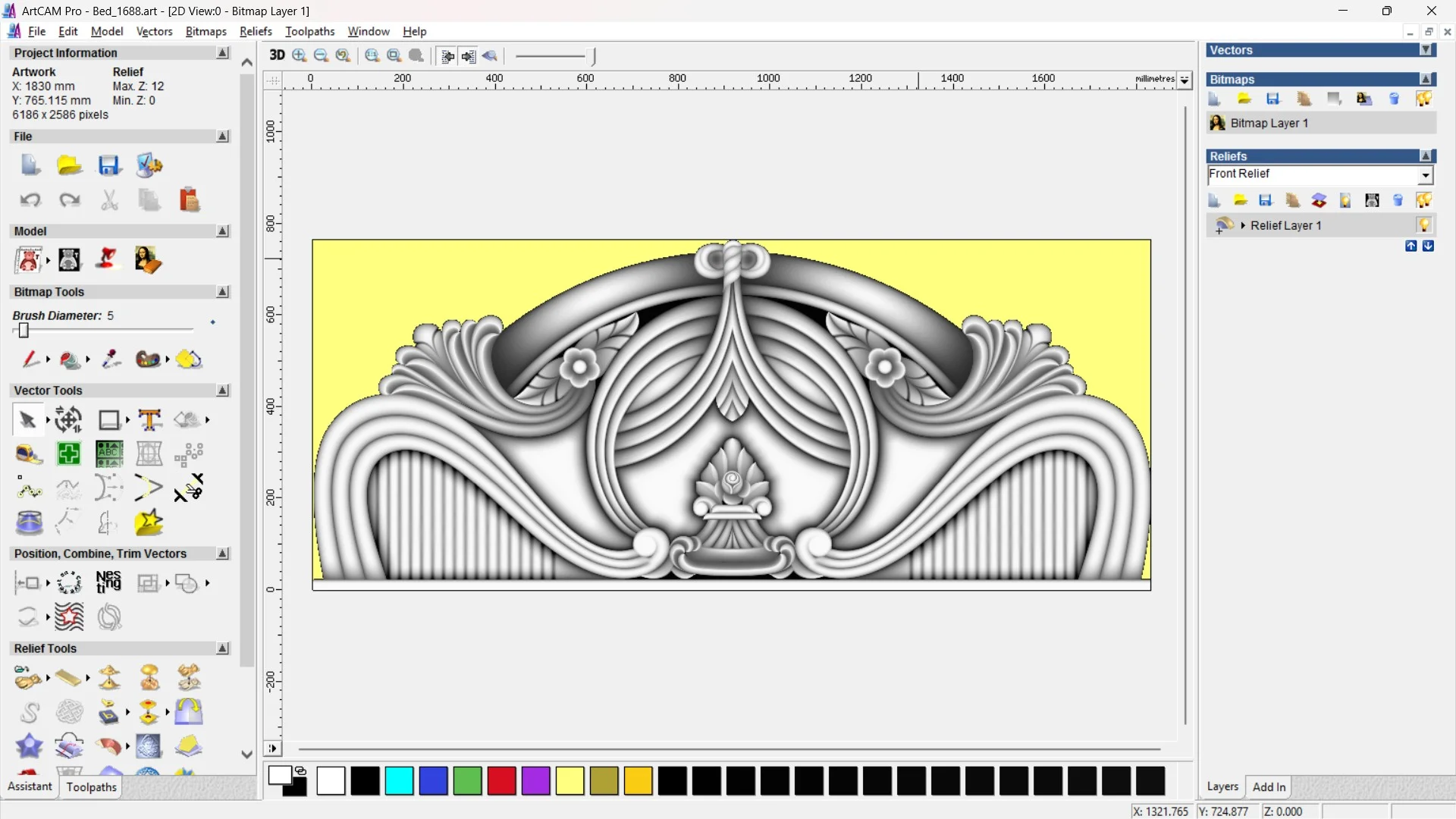Viewport: 1456px width, 819px height.
Task: Select Bitmap Layer 1 in the list
Action: coord(1269,123)
